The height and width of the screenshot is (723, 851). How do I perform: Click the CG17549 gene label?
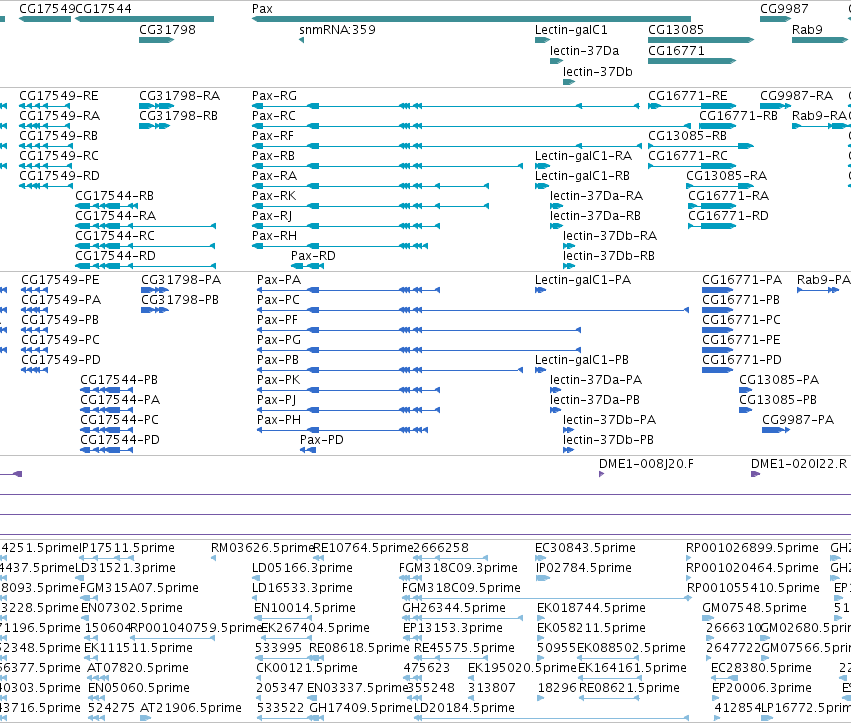click(x=47, y=9)
